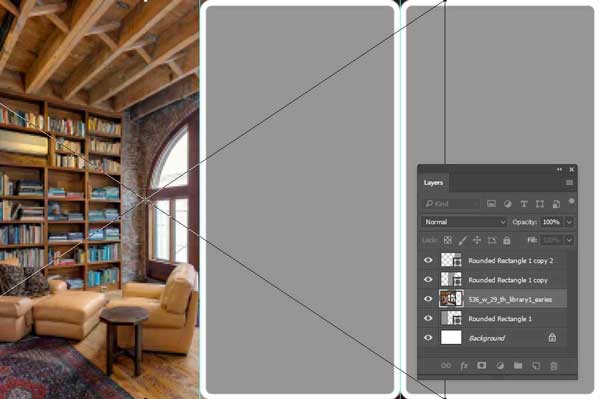The width and height of the screenshot is (600, 399).
Task: Click the Fill label
Action: (532, 240)
